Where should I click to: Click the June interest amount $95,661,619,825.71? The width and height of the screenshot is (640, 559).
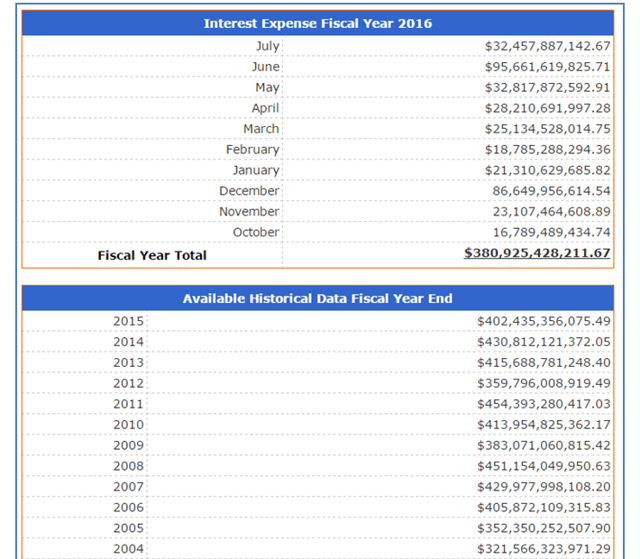(547, 67)
